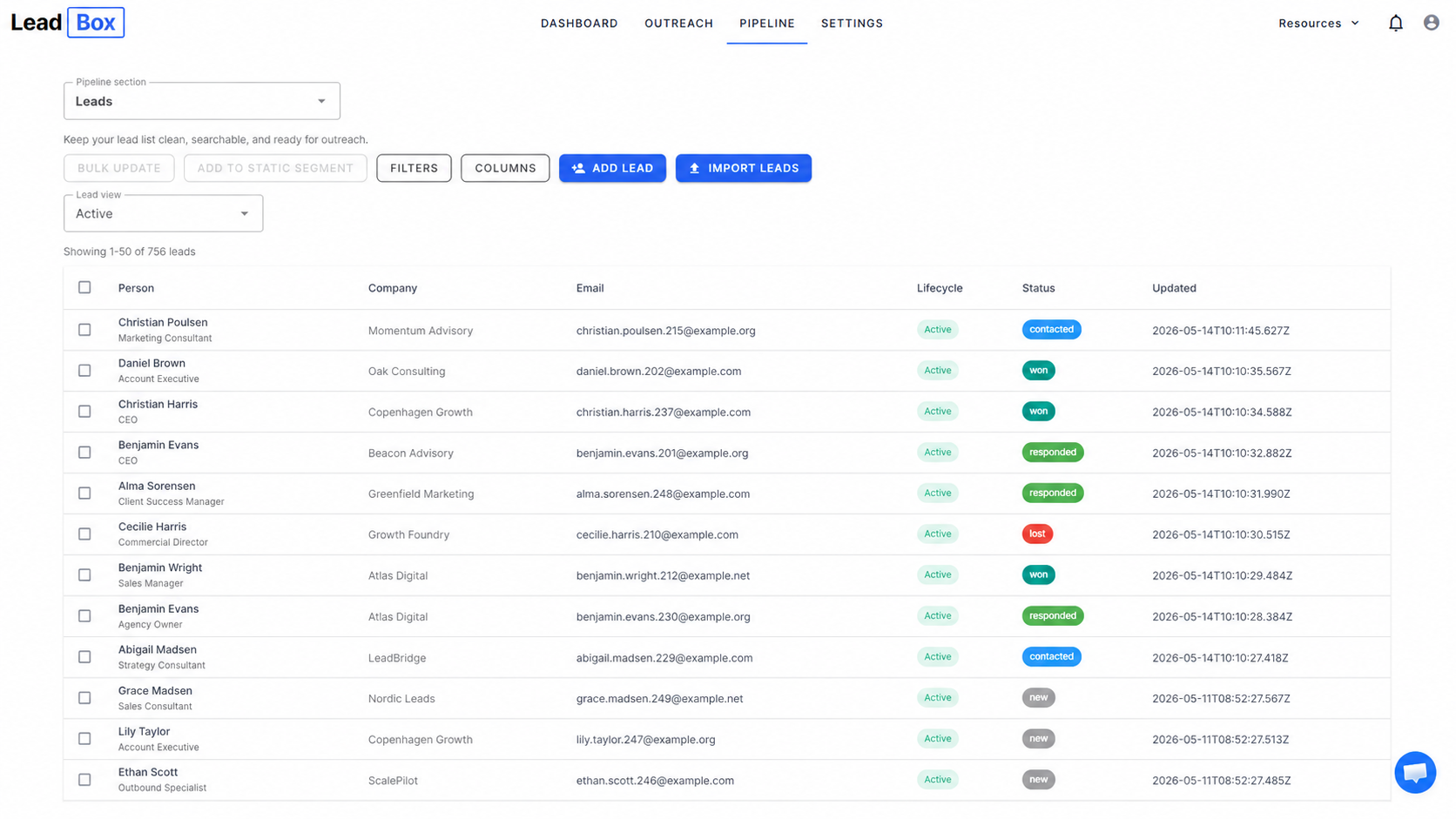This screenshot has height=819, width=1456.
Task: Open the user account menu icon
Action: coord(1431,23)
